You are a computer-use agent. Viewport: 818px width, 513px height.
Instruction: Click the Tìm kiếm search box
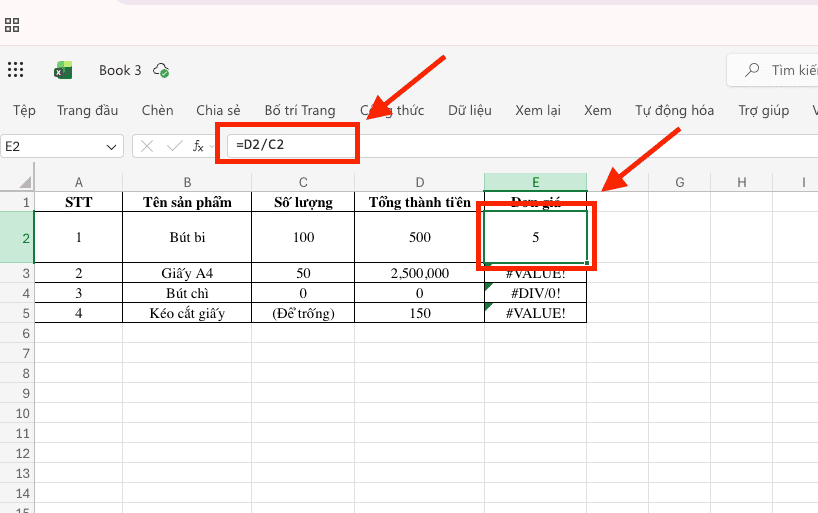tap(773, 70)
